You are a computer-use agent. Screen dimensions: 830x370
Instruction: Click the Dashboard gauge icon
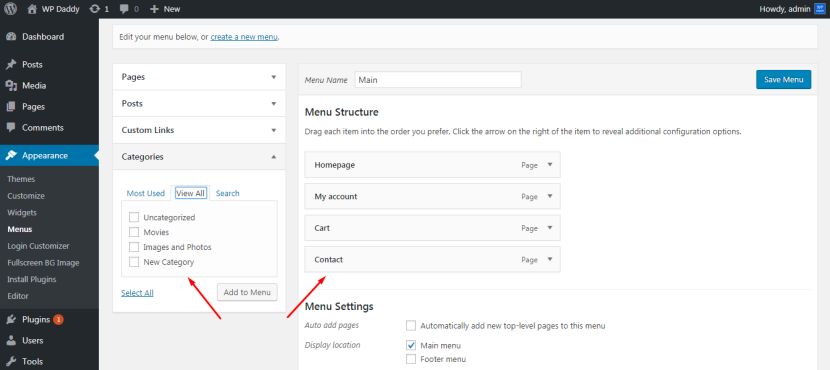[x=11, y=37]
